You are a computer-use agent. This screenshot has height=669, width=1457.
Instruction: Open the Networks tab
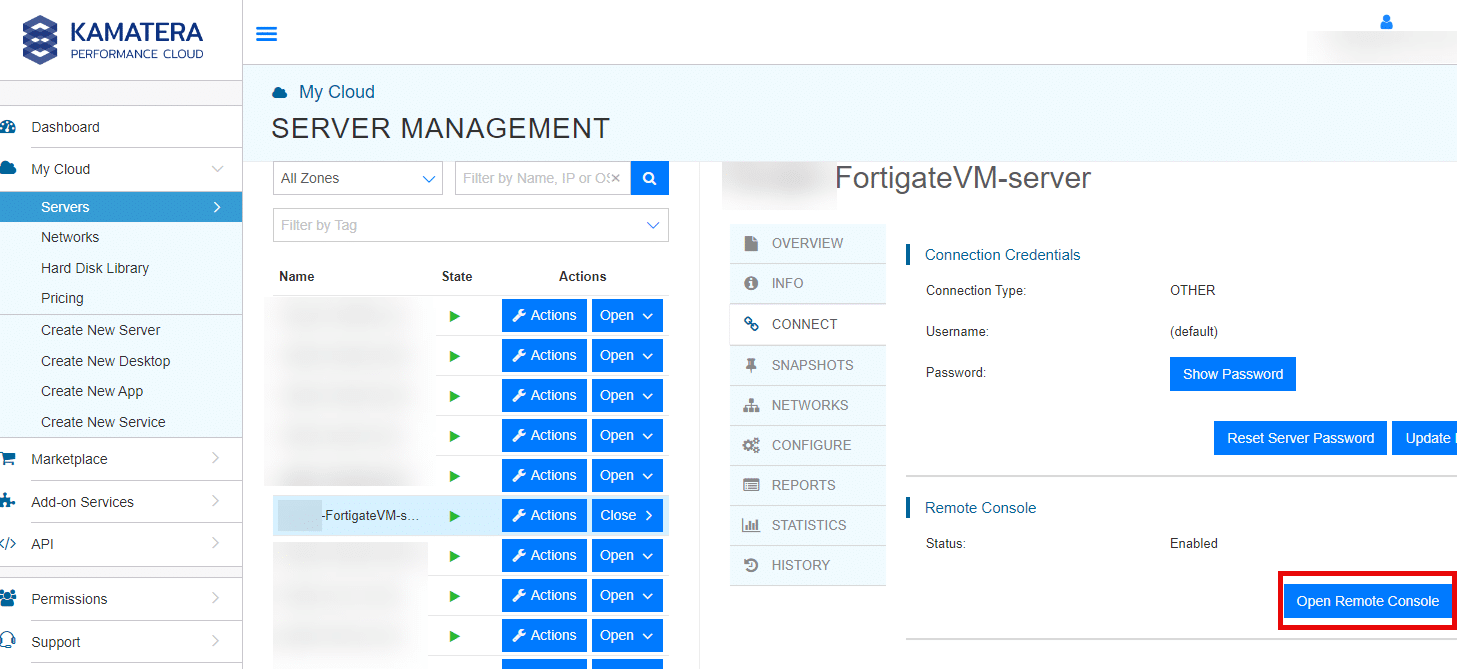pyautogui.click(x=808, y=404)
